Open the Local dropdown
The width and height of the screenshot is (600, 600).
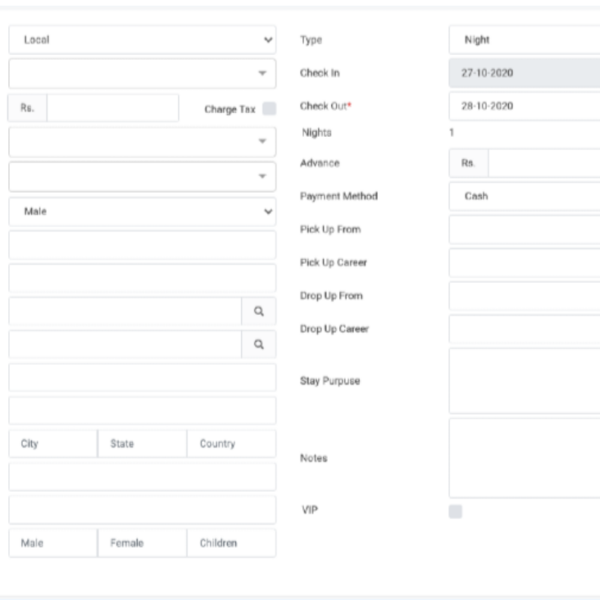click(142, 40)
